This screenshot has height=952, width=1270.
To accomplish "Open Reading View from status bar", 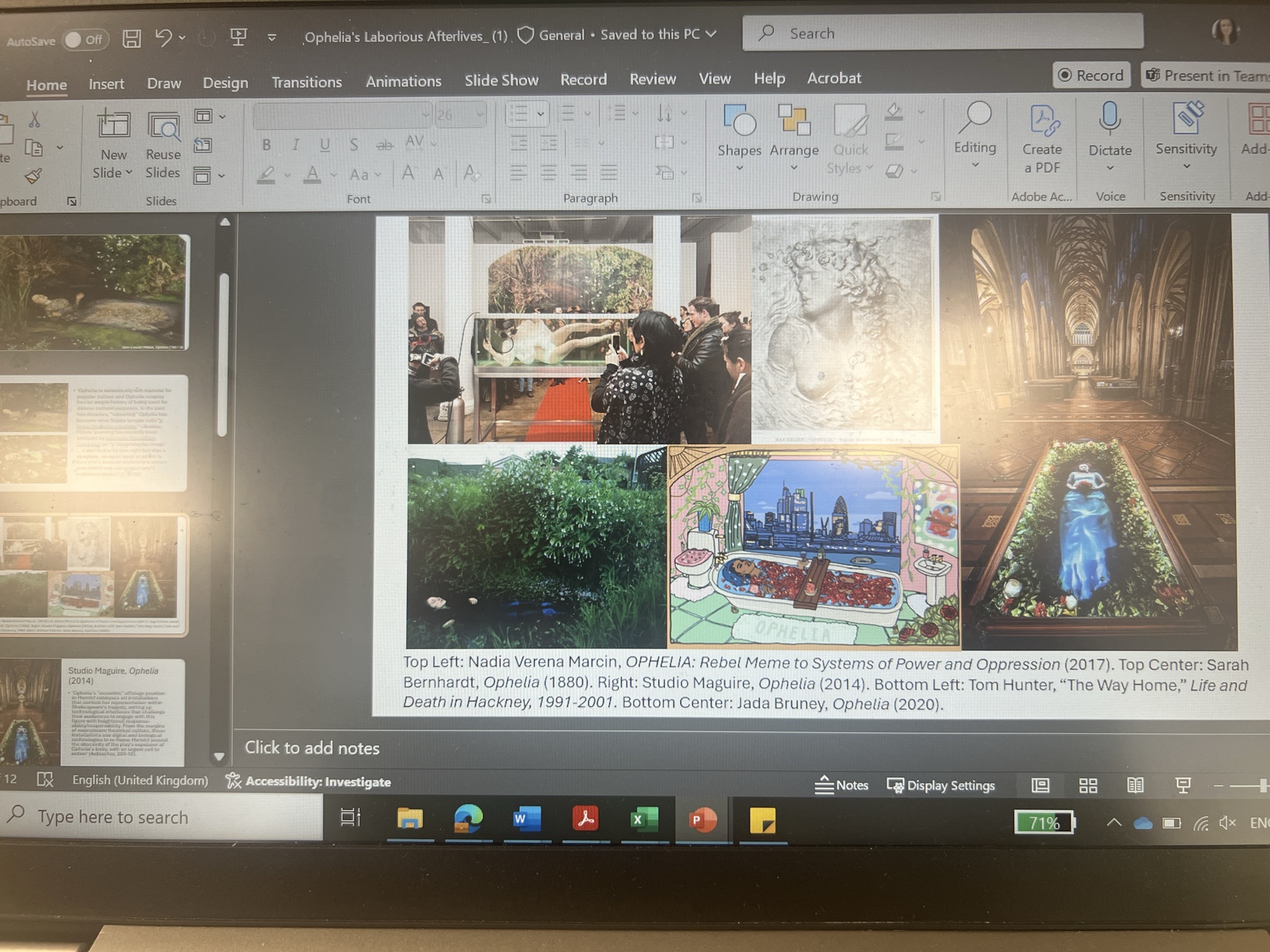I will click(x=1135, y=786).
